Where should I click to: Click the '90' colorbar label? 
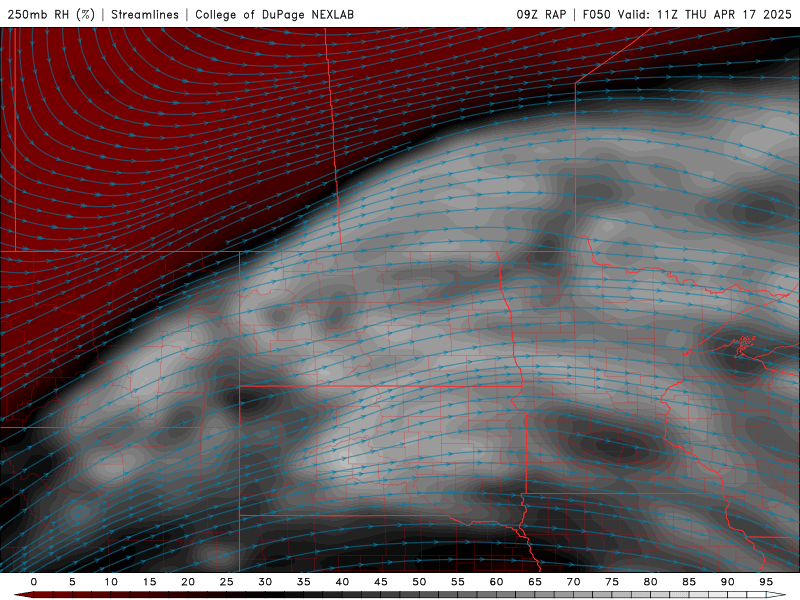point(728,582)
